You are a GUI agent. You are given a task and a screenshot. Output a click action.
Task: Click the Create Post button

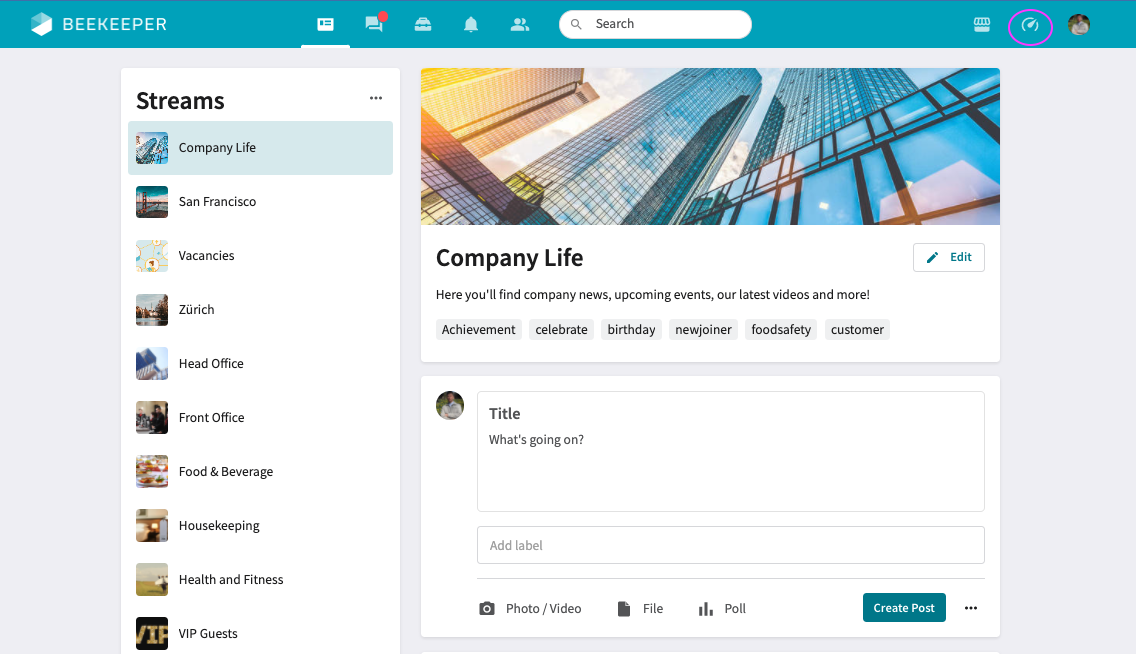[904, 608]
